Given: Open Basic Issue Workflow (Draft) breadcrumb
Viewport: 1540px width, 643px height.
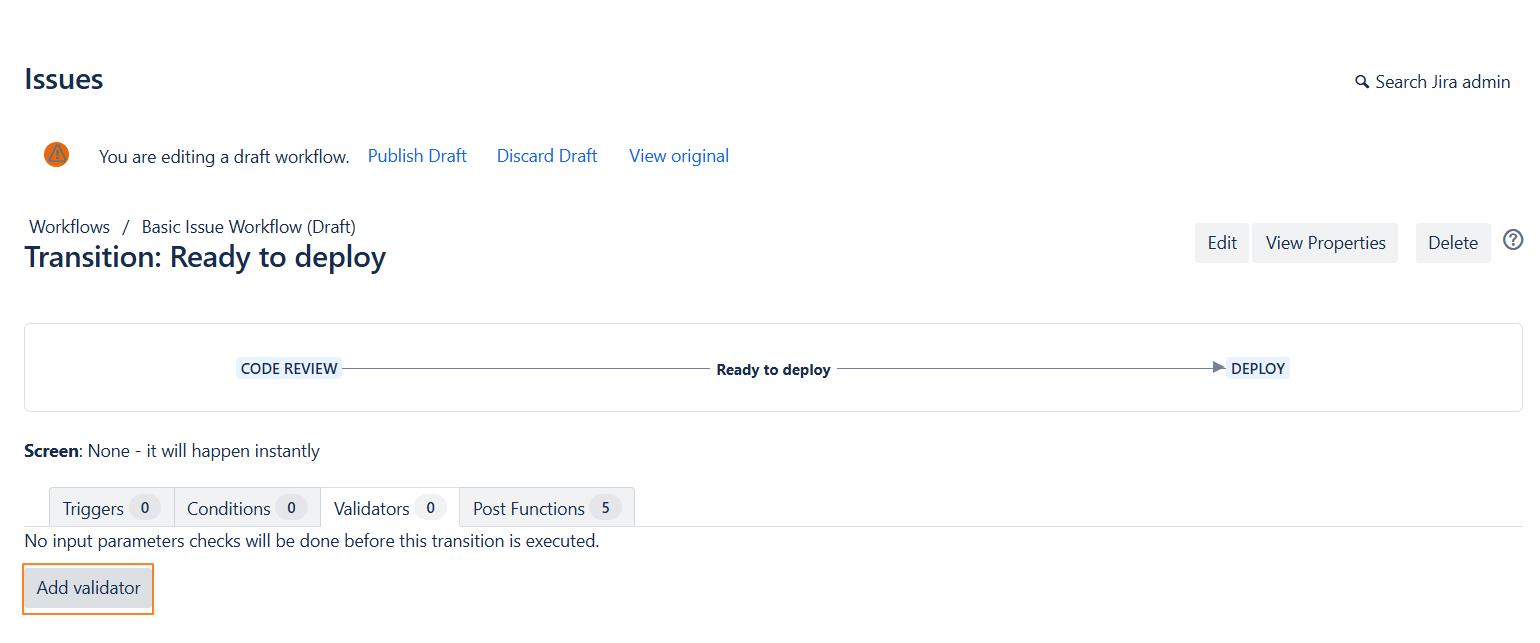Looking at the screenshot, I should point(248,227).
